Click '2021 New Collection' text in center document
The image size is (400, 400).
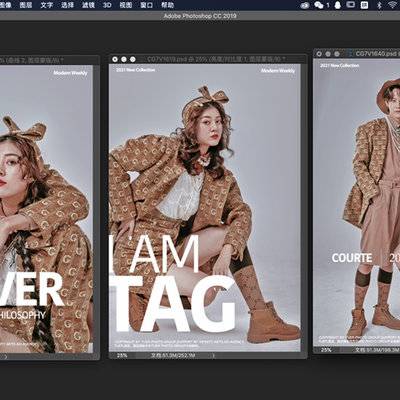(136, 70)
